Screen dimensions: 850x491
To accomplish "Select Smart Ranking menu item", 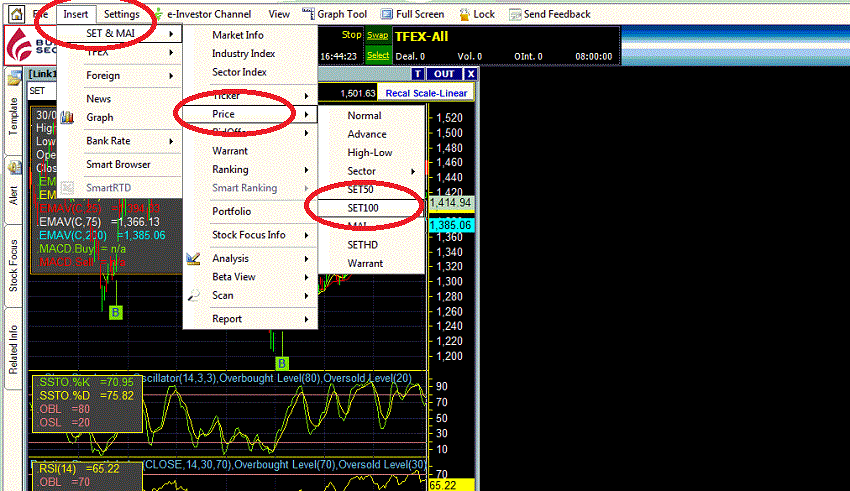I will tap(250, 188).
